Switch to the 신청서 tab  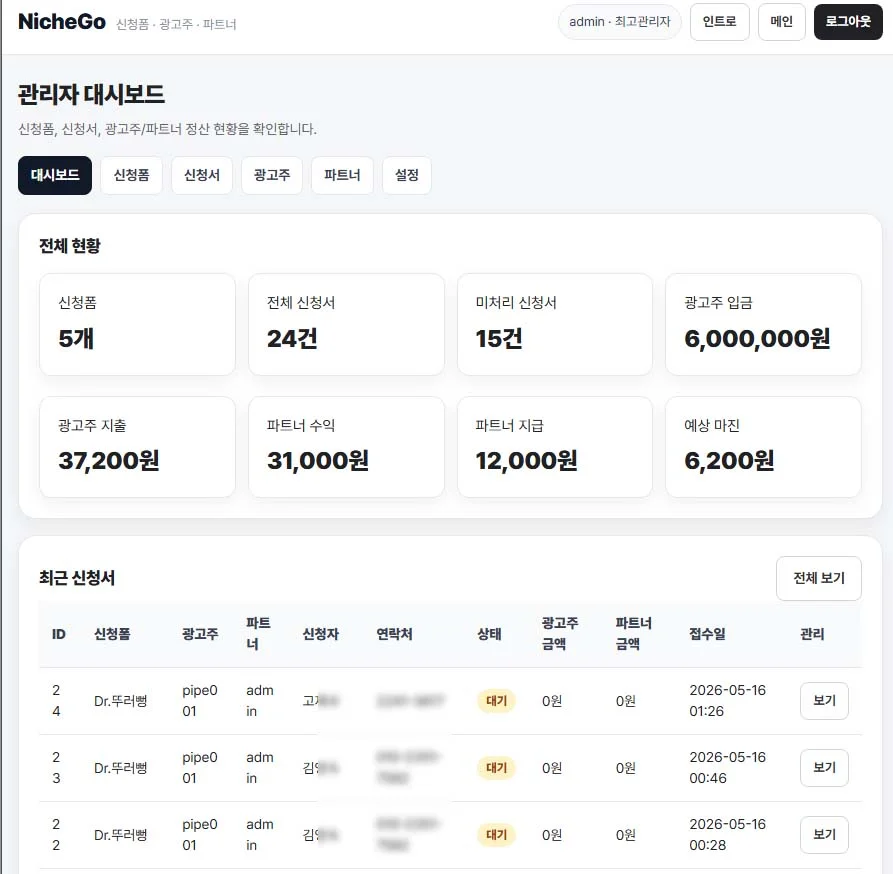[x=202, y=175]
